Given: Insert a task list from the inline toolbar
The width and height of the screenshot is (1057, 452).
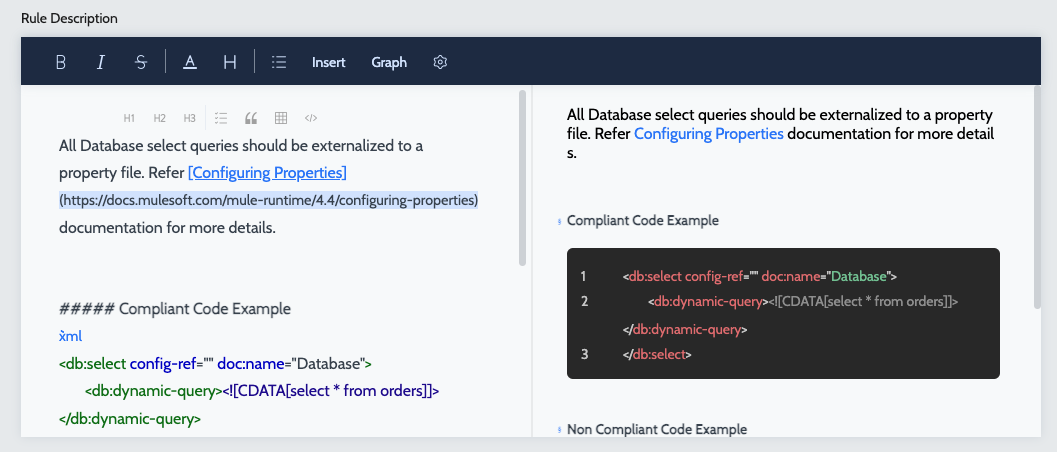Looking at the screenshot, I should (x=220, y=119).
